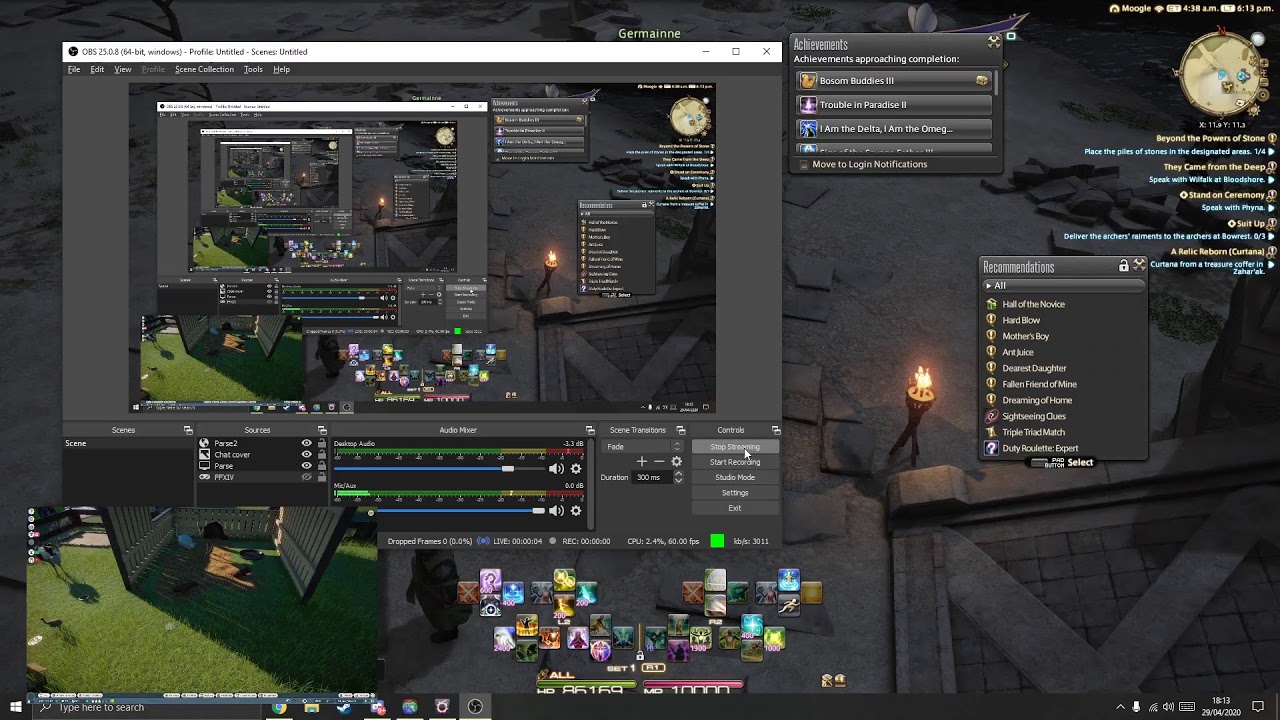This screenshot has width=1280, height=720.
Task: Click the Trouble in Paradise II achievement icon
Action: pyautogui.click(x=808, y=104)
